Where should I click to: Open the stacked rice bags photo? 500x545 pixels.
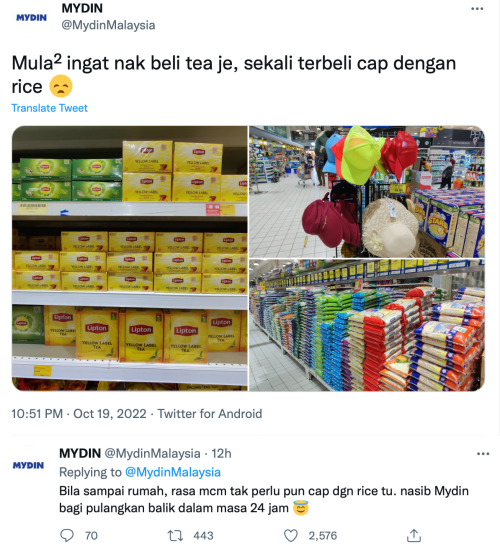click(367, 325)
